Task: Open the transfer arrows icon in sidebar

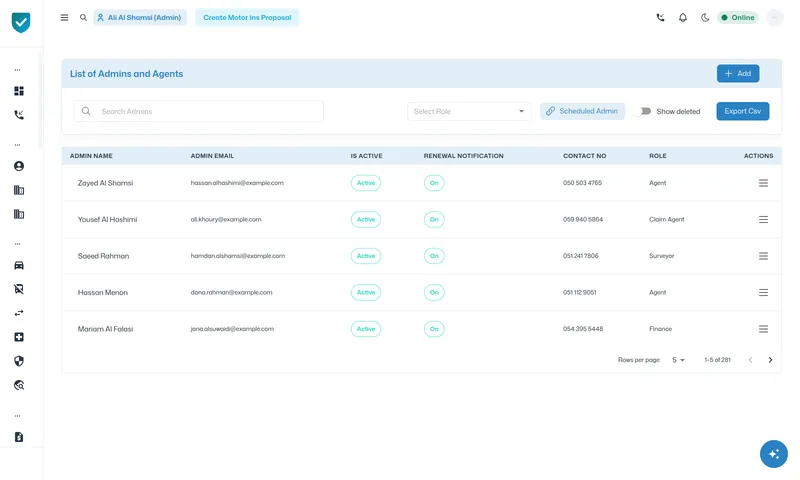Action: (x=19, y=313)
